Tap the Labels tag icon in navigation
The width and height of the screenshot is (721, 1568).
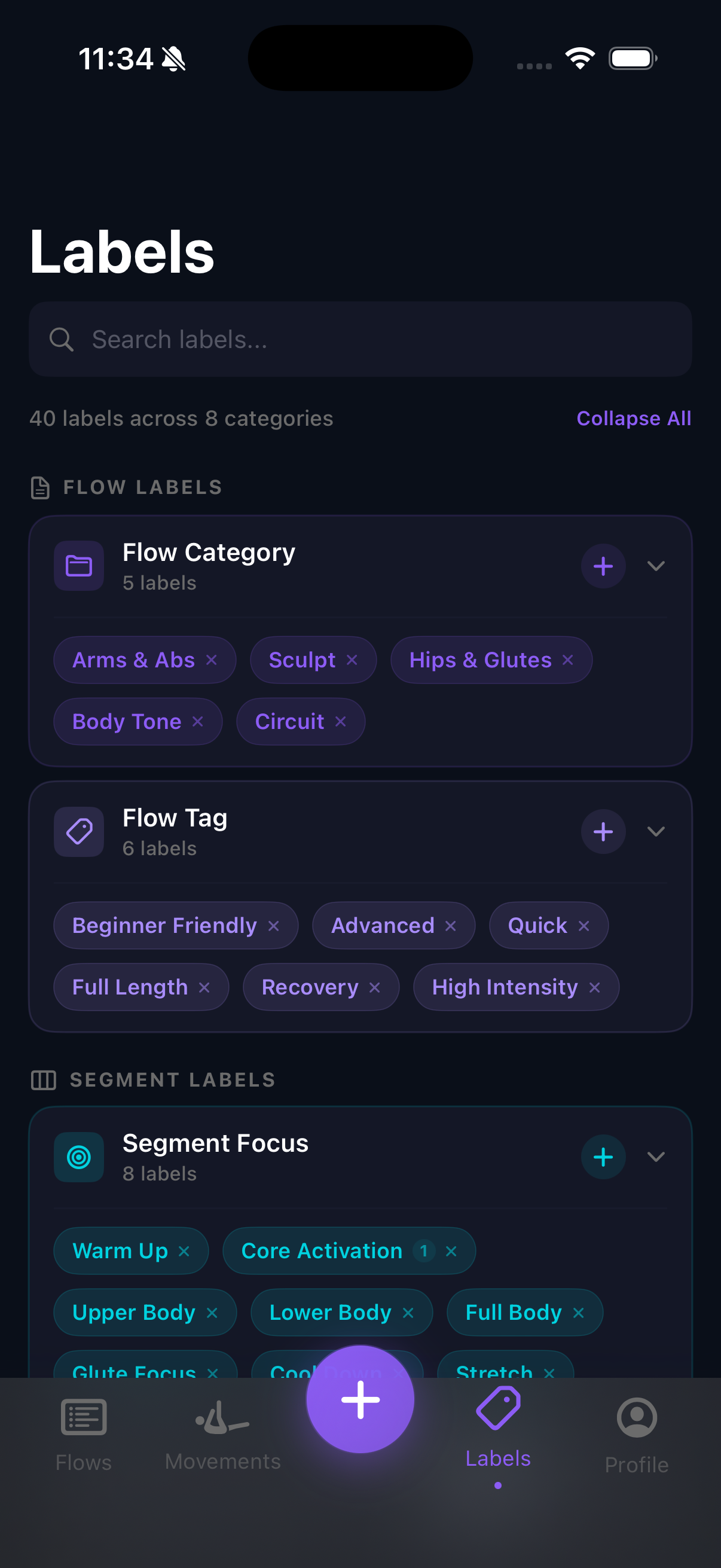click(x=497, y=1412)
